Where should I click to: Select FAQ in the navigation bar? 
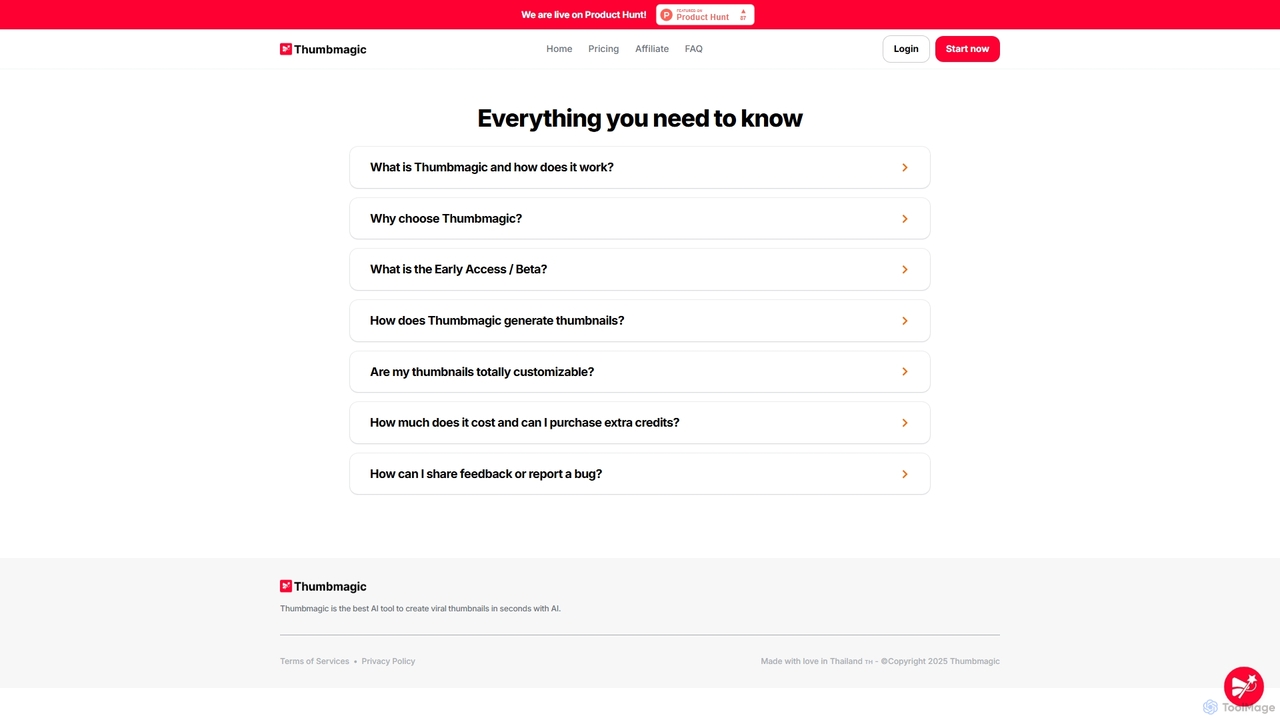click(694, 49)
